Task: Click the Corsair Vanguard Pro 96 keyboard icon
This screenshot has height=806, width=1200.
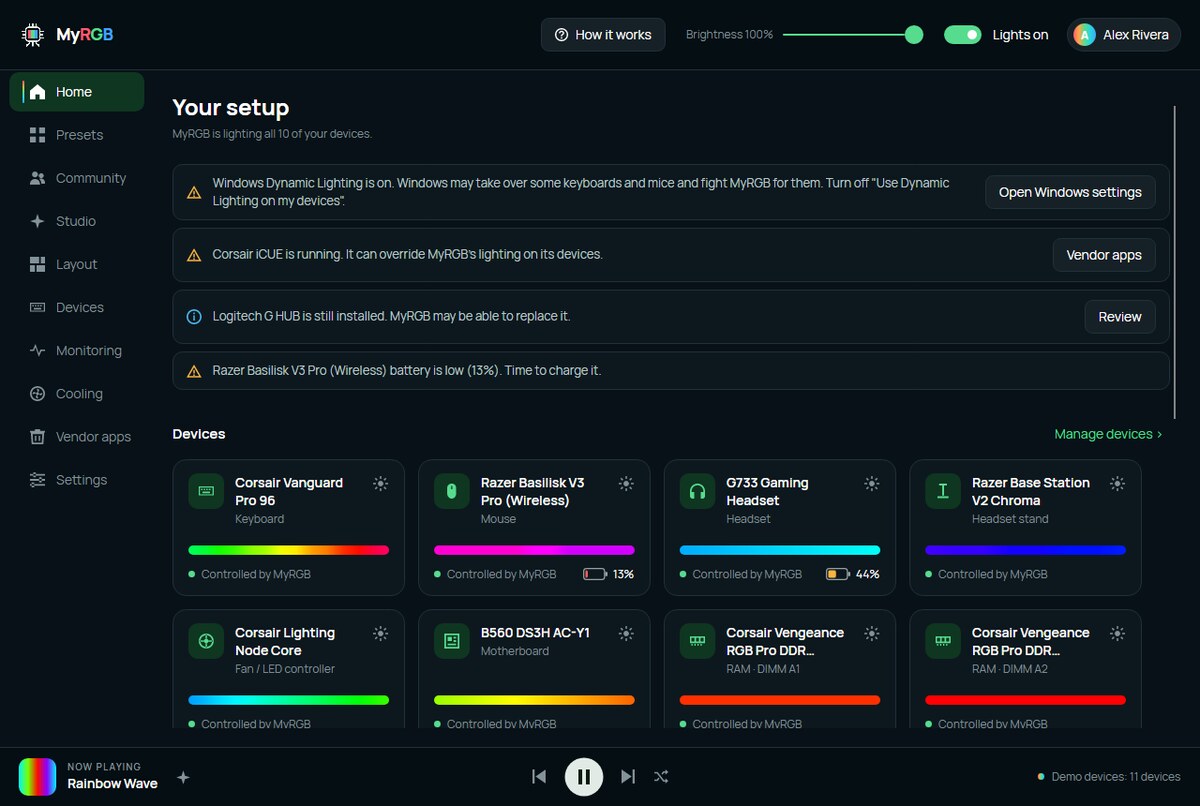Action: [x=206, y=491]
